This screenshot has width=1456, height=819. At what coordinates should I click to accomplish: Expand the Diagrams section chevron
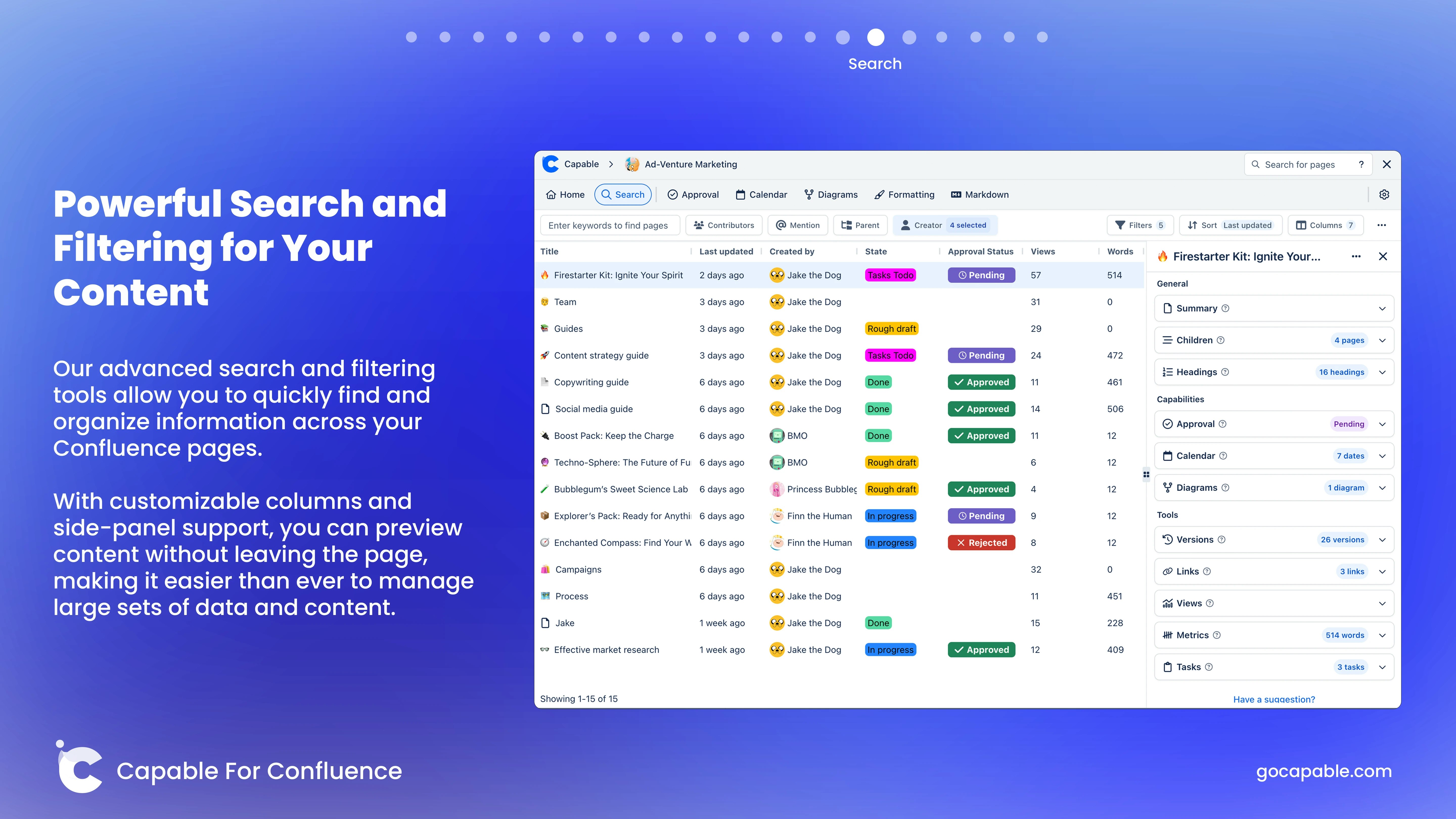tap(1382, 488)
